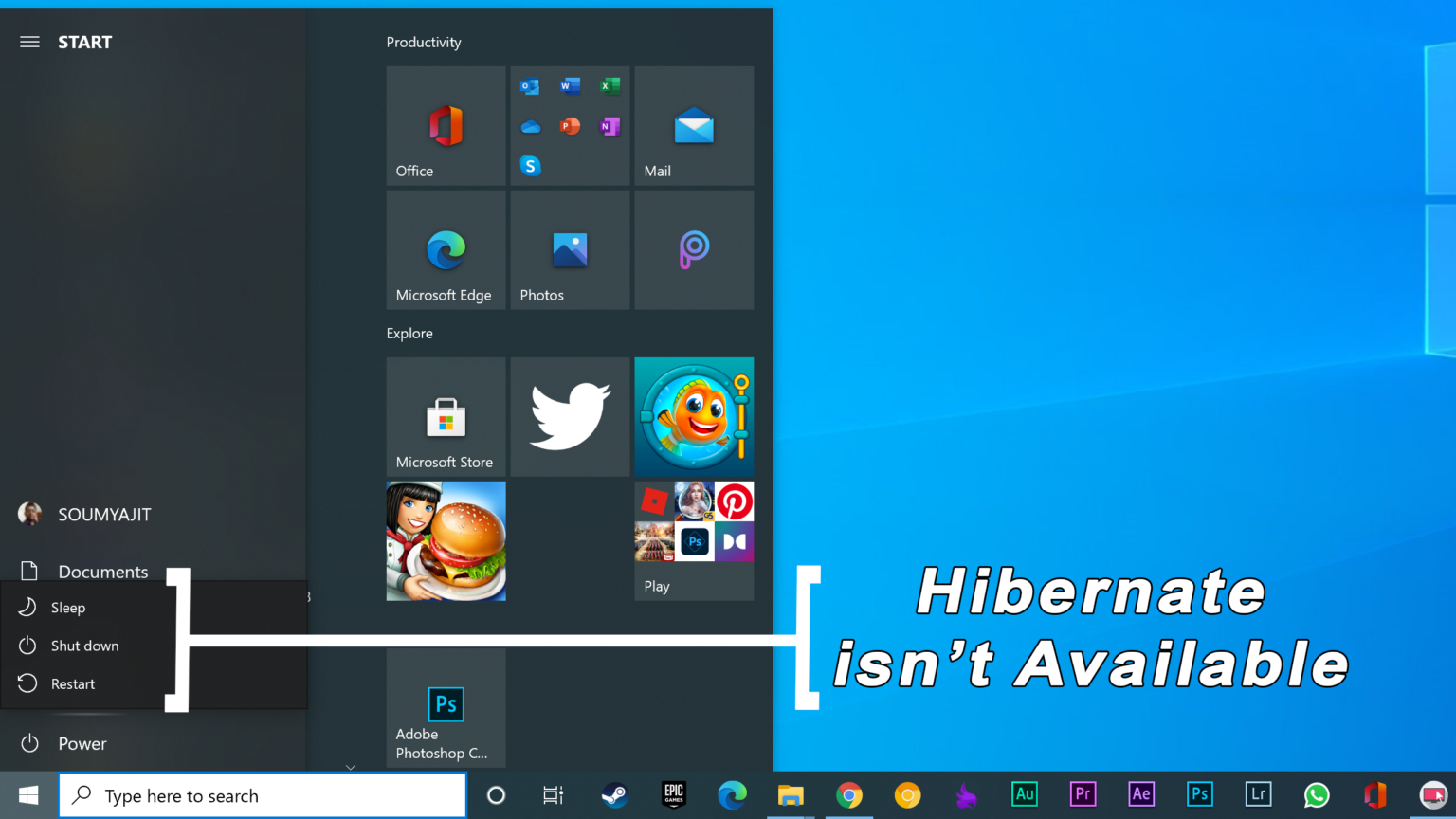
Task: Open Cortana circle on taskbar
Action: pos(496,795)
